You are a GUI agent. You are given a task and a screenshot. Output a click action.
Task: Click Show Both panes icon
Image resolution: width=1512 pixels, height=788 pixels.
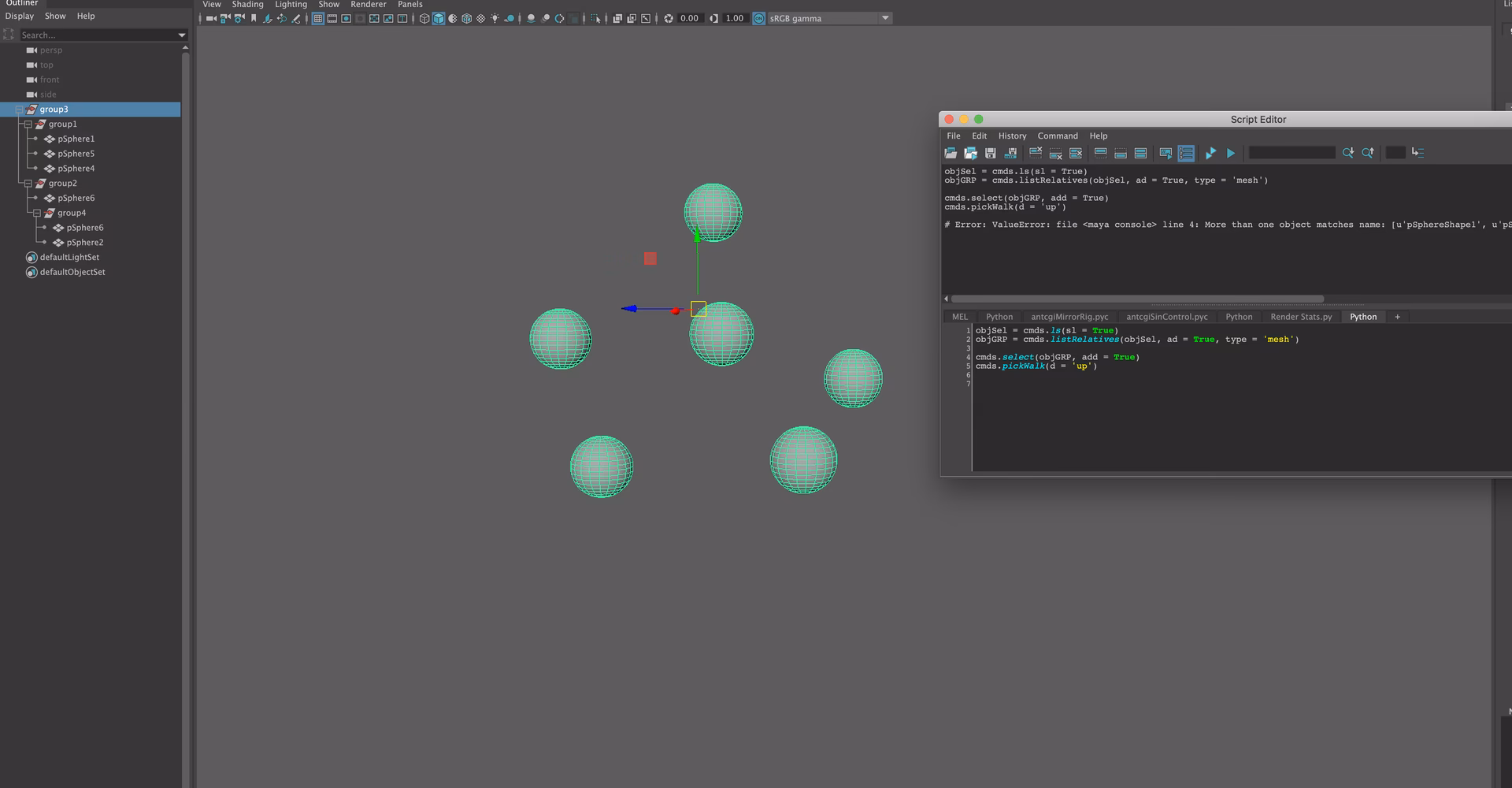coord(1140,153)
